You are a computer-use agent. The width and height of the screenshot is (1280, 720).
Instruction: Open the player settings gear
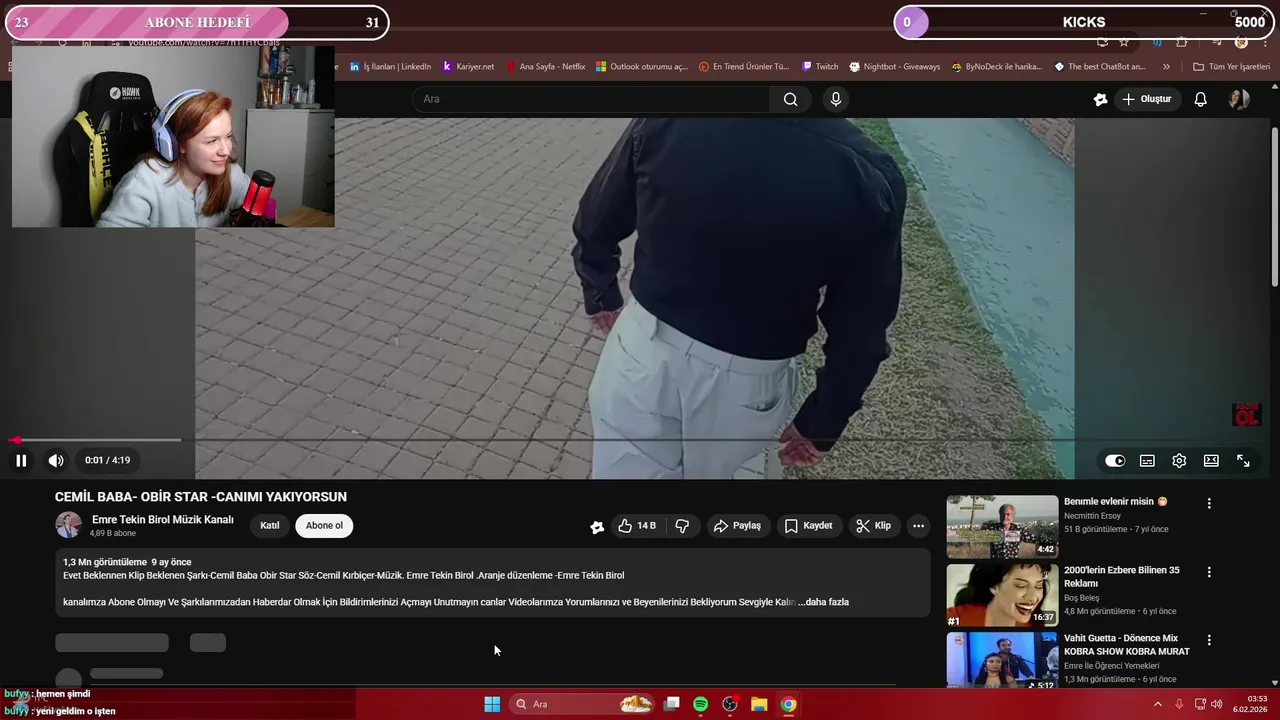tap(1179, 461)
